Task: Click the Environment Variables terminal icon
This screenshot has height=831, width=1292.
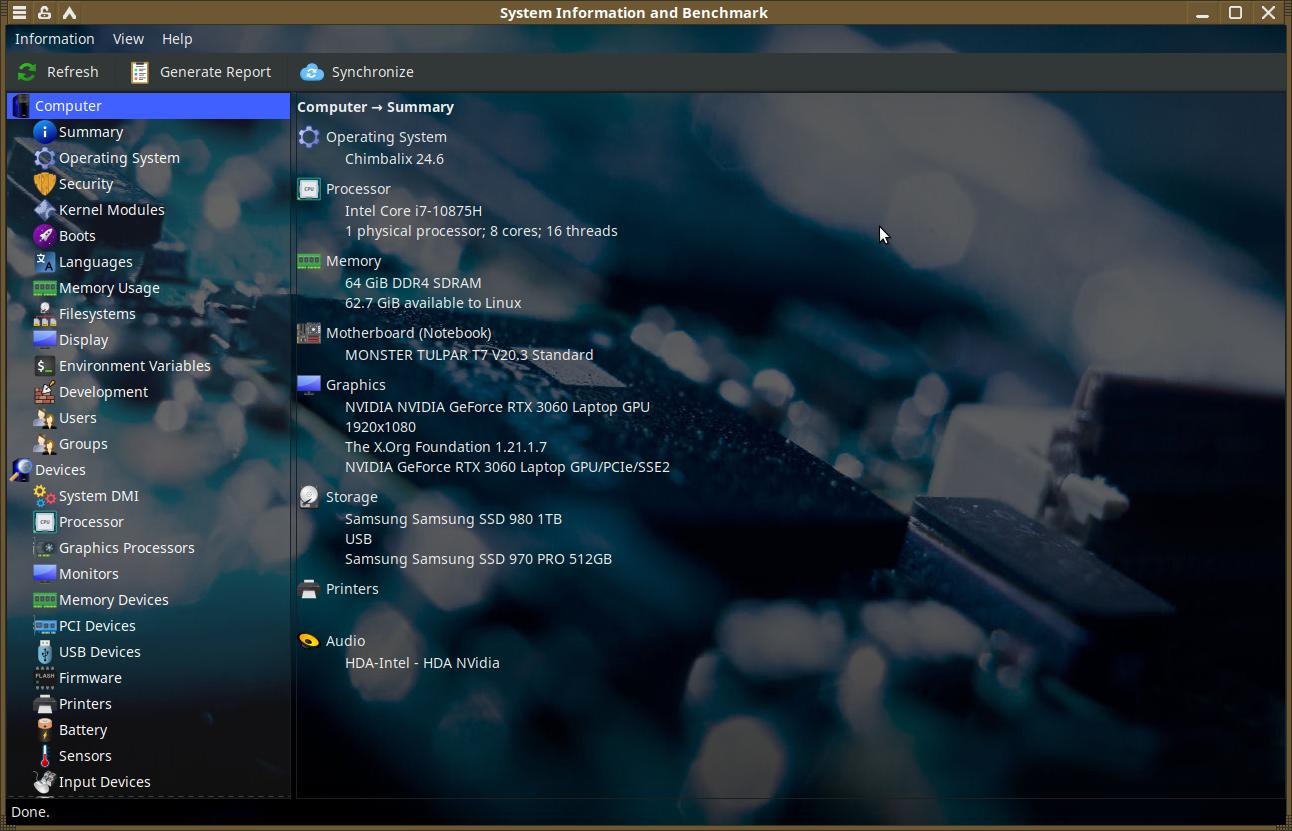Action: click(44, 366)
